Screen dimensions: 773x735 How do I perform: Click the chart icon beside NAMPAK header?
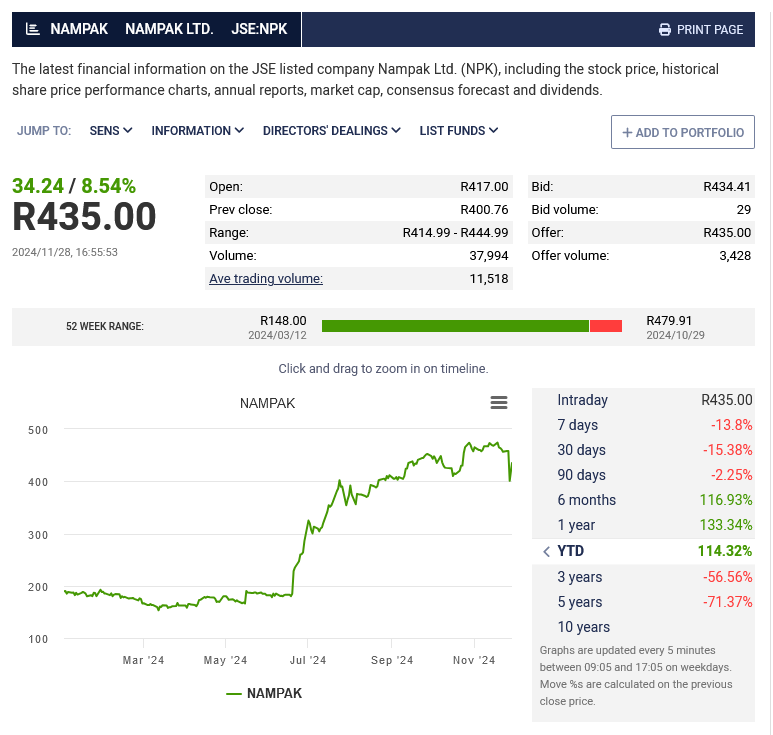[x=33, y=29]
